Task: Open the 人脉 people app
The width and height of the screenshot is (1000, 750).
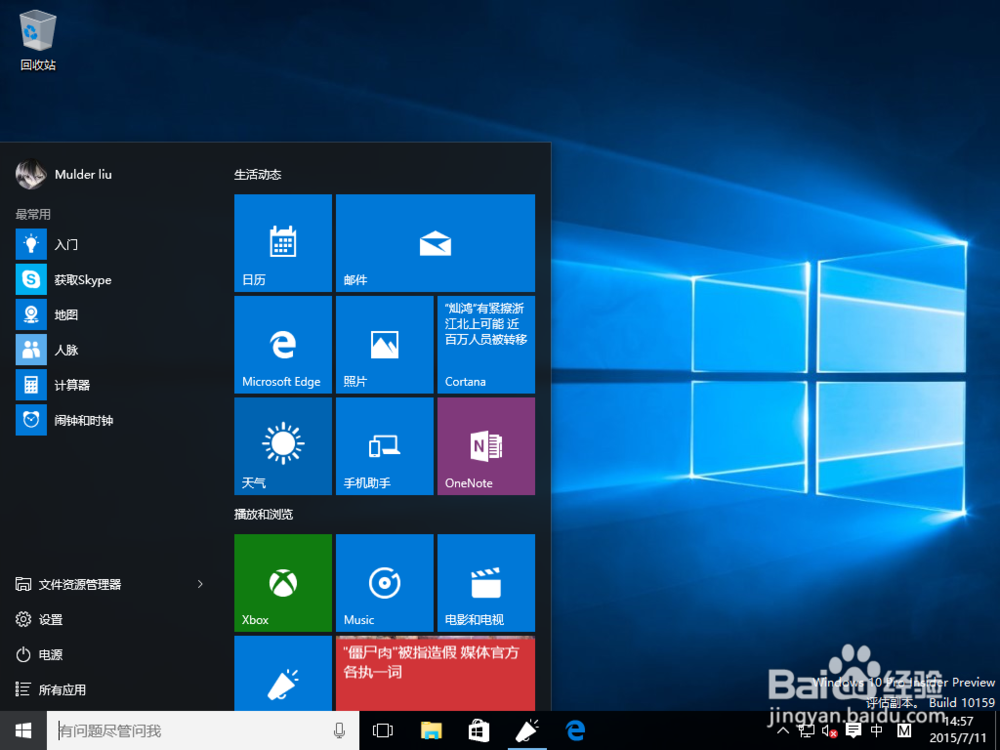Action: (x=115, y=349)
